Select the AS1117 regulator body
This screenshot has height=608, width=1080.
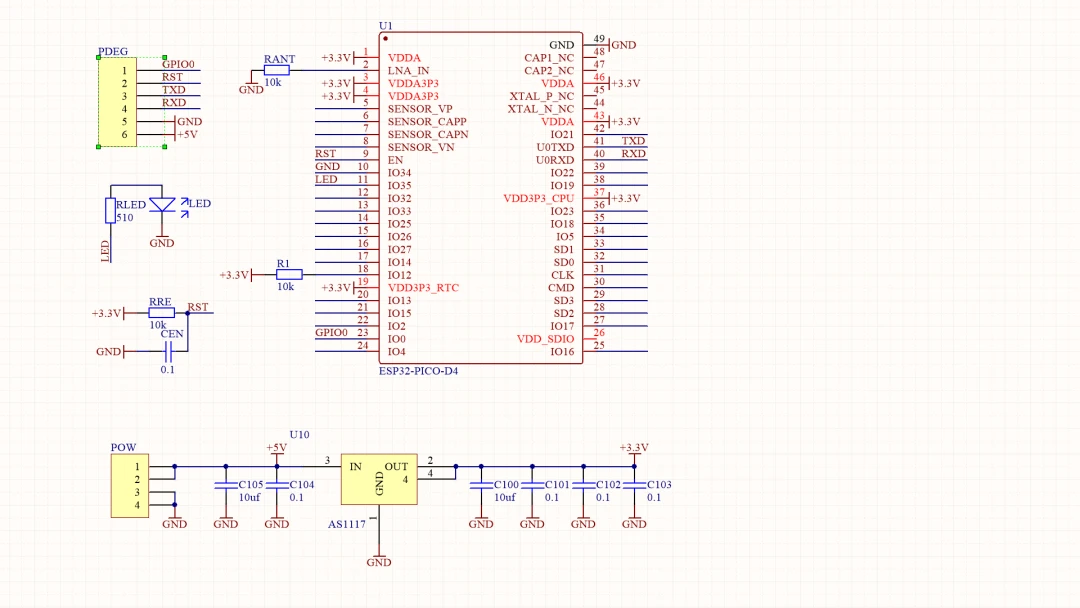tap(379, 479)
